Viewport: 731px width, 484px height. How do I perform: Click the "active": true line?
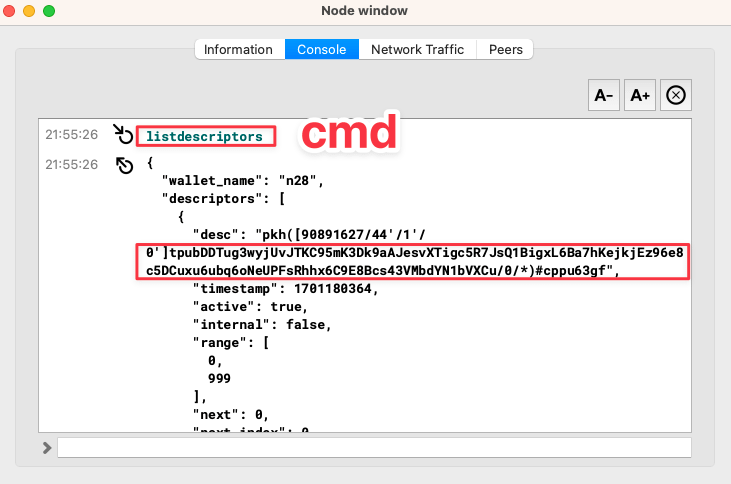250,306
